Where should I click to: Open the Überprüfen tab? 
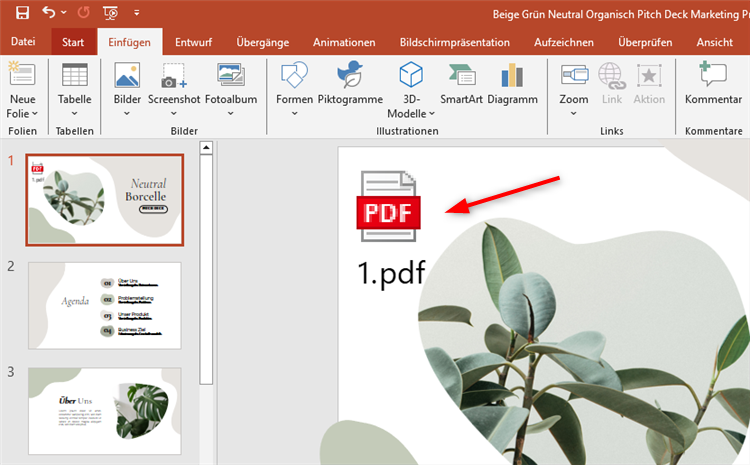[x=645, y=42]
